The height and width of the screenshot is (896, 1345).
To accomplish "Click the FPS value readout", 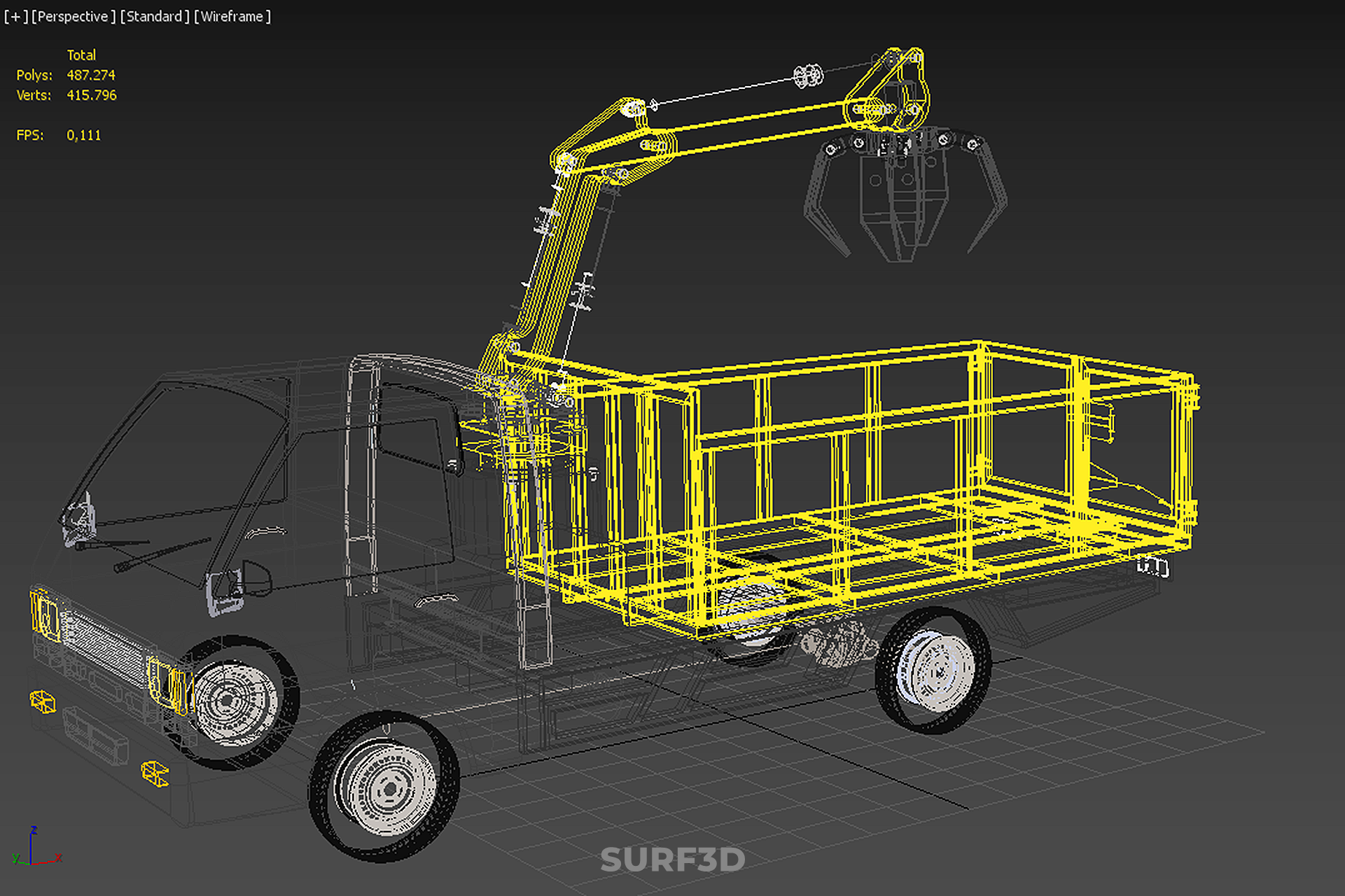I will pos(83,135).
